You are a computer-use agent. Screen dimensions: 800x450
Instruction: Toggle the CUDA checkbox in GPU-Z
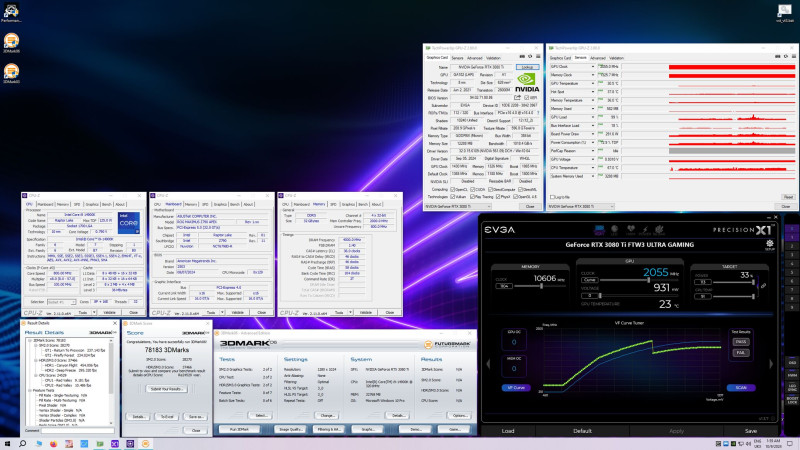(x=473, y=189)
